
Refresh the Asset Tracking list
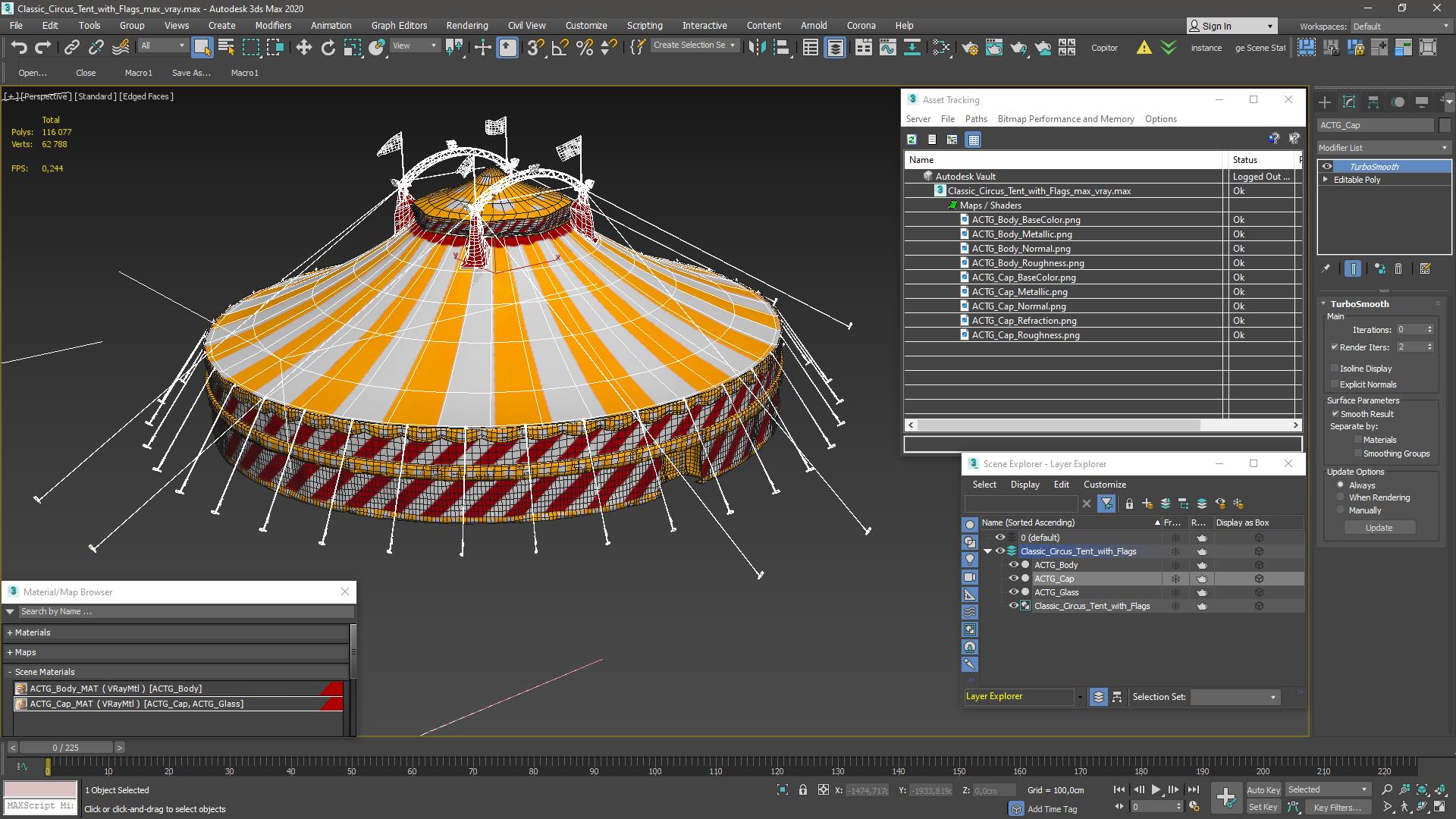(912, 140)
